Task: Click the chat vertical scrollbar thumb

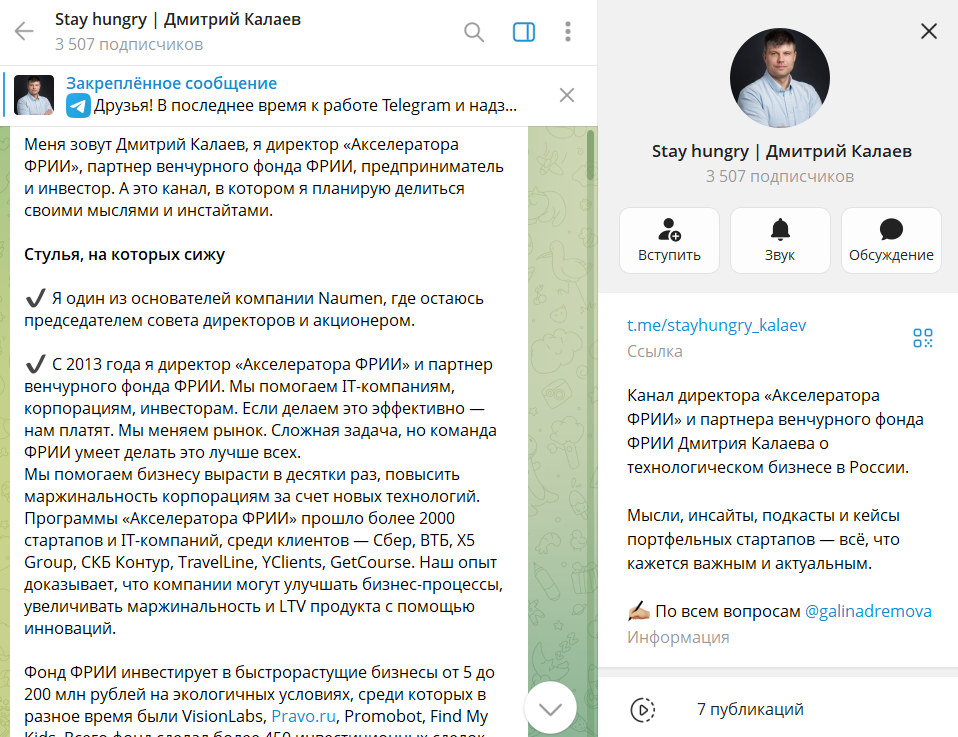Action: (x=590, y=155)
